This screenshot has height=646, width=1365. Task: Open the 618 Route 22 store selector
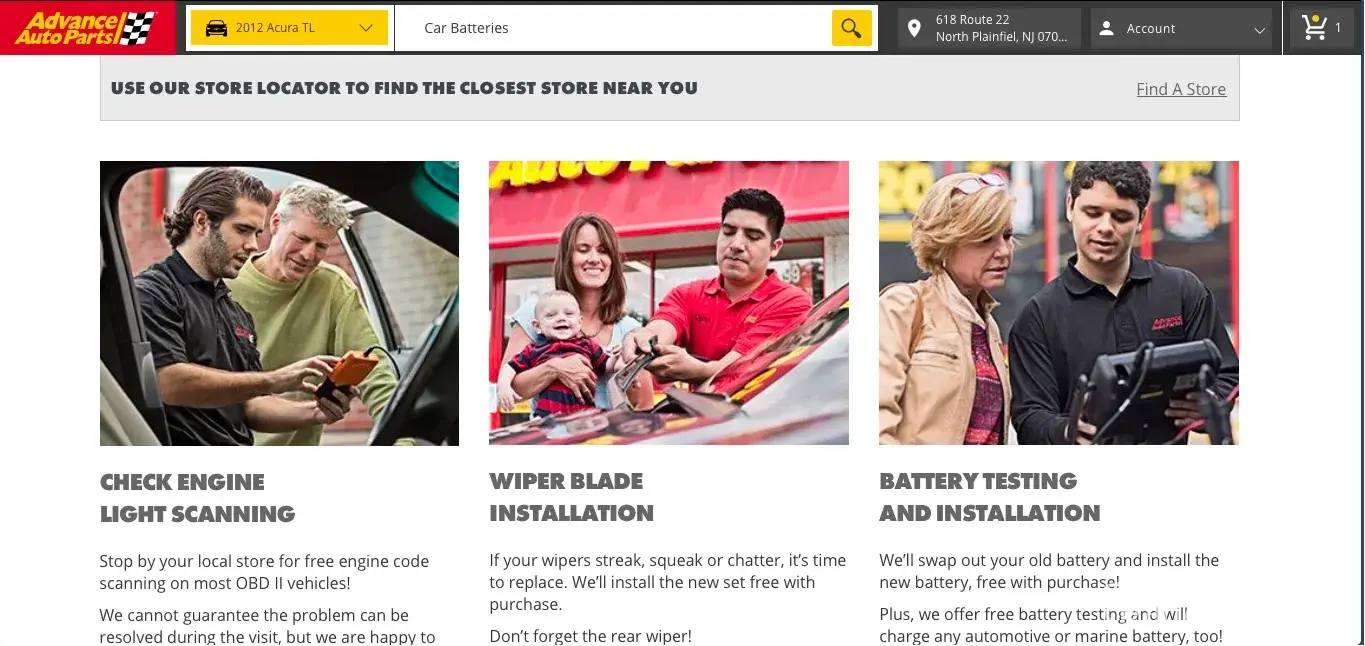pyautogui.click(x=989, y=28)
